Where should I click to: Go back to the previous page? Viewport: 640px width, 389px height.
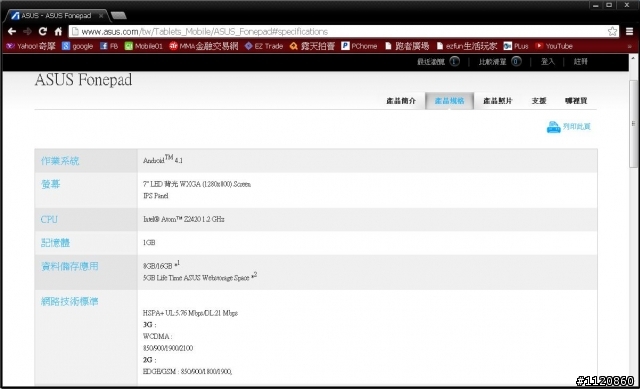[12, 31]
